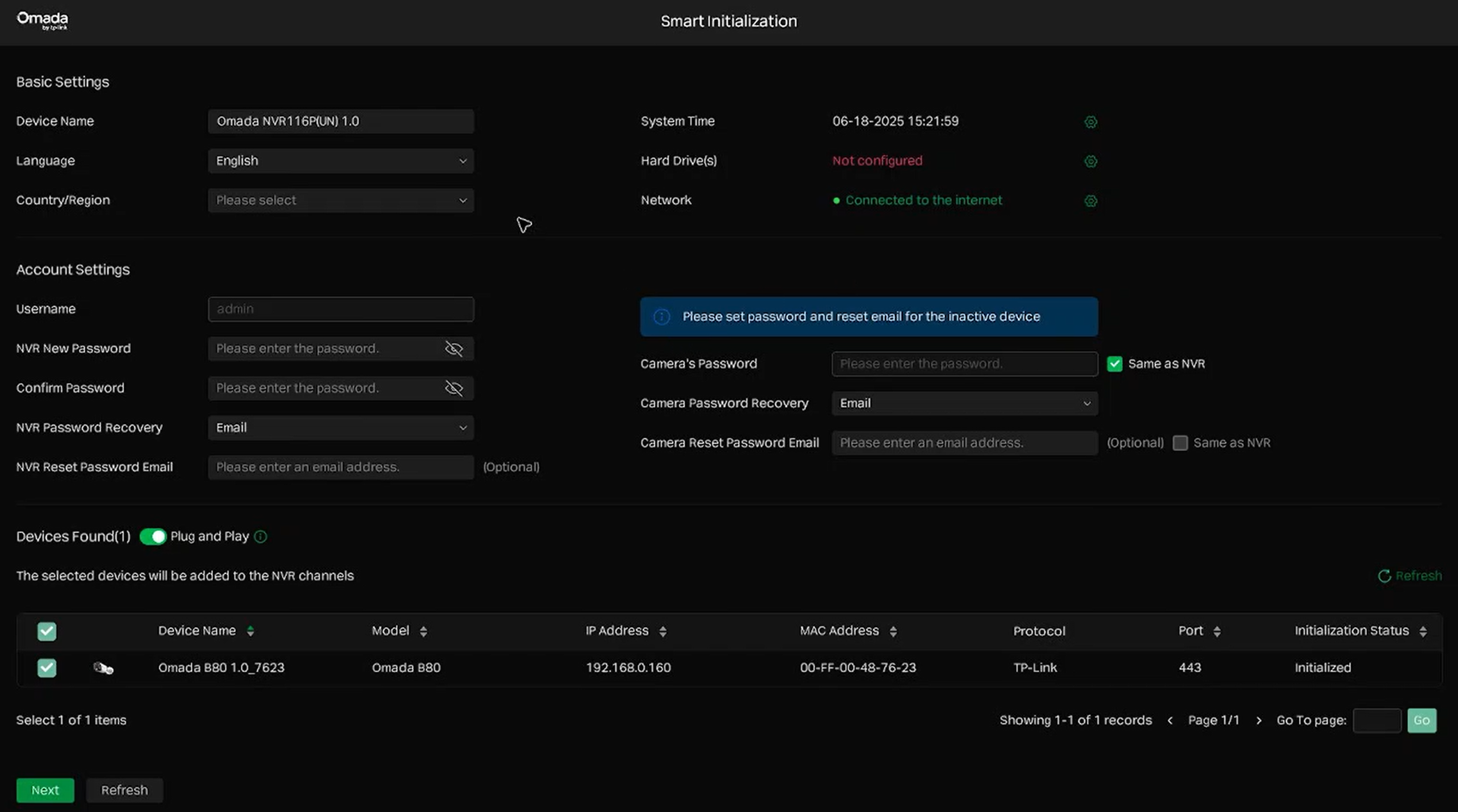Click the bottom Refresh button

(x=125, y=791)
